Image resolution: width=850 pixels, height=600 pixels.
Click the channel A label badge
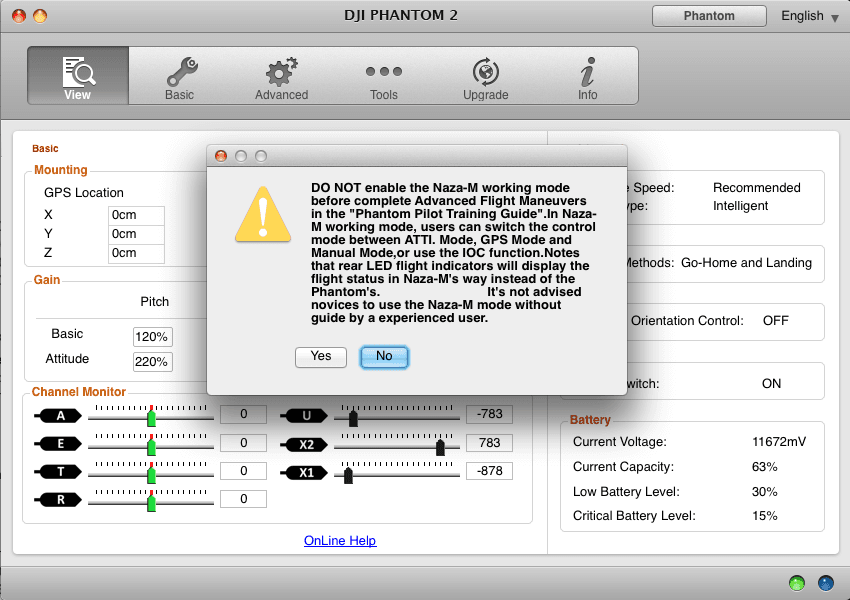coord(58,416)
